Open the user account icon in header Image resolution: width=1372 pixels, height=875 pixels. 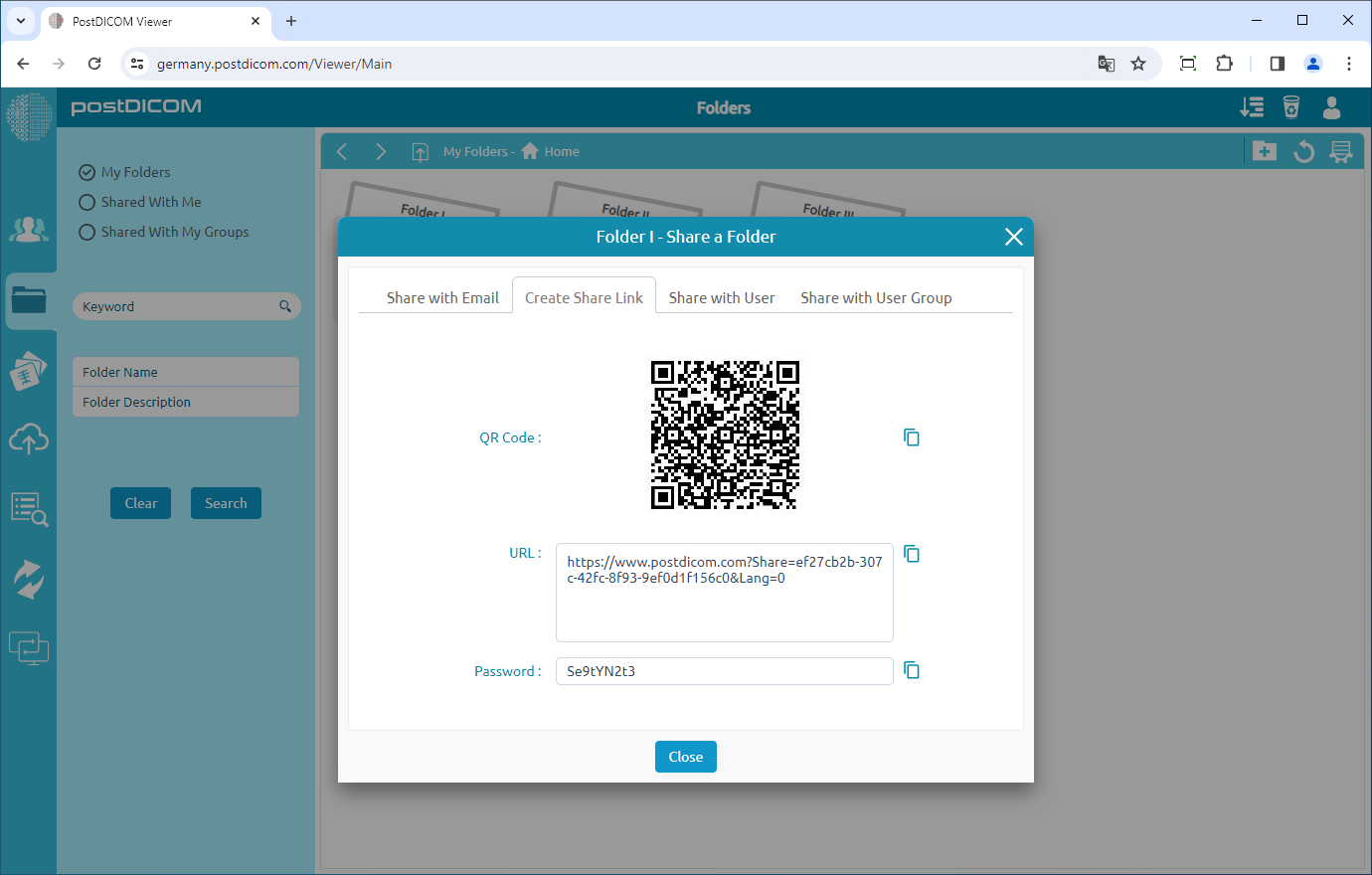pyautogui.click(x=1331, y=107)
